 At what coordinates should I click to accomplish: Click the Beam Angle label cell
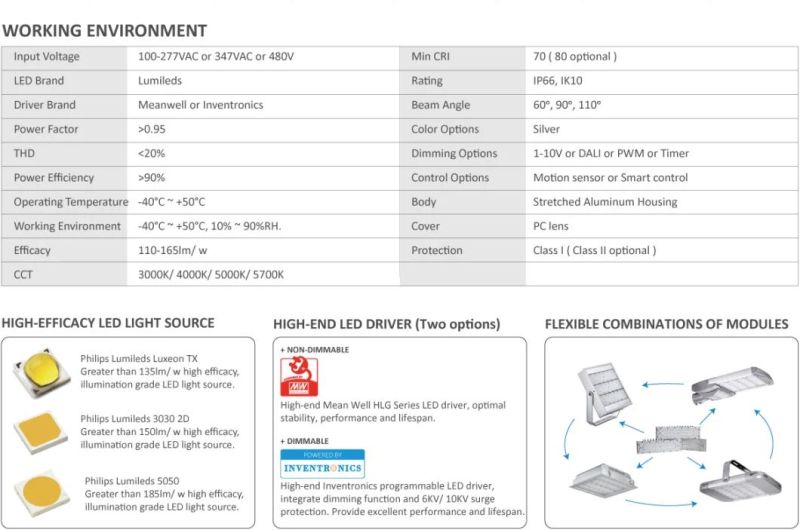click(463, 106)
